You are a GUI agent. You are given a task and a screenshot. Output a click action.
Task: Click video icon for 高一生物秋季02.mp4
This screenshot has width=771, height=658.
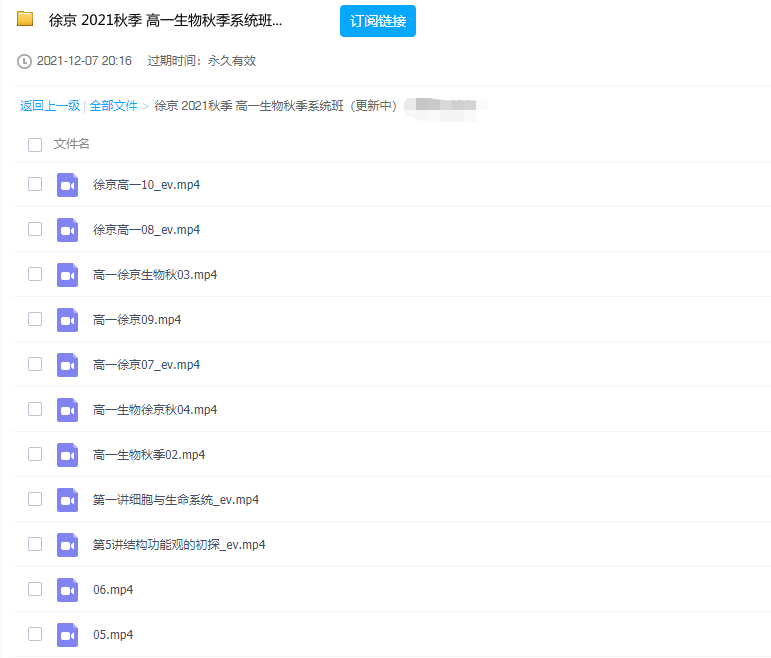click(67, 455)
